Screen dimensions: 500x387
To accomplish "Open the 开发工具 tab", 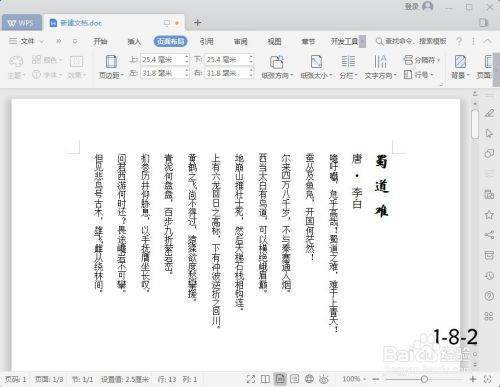I will point(345,41).
